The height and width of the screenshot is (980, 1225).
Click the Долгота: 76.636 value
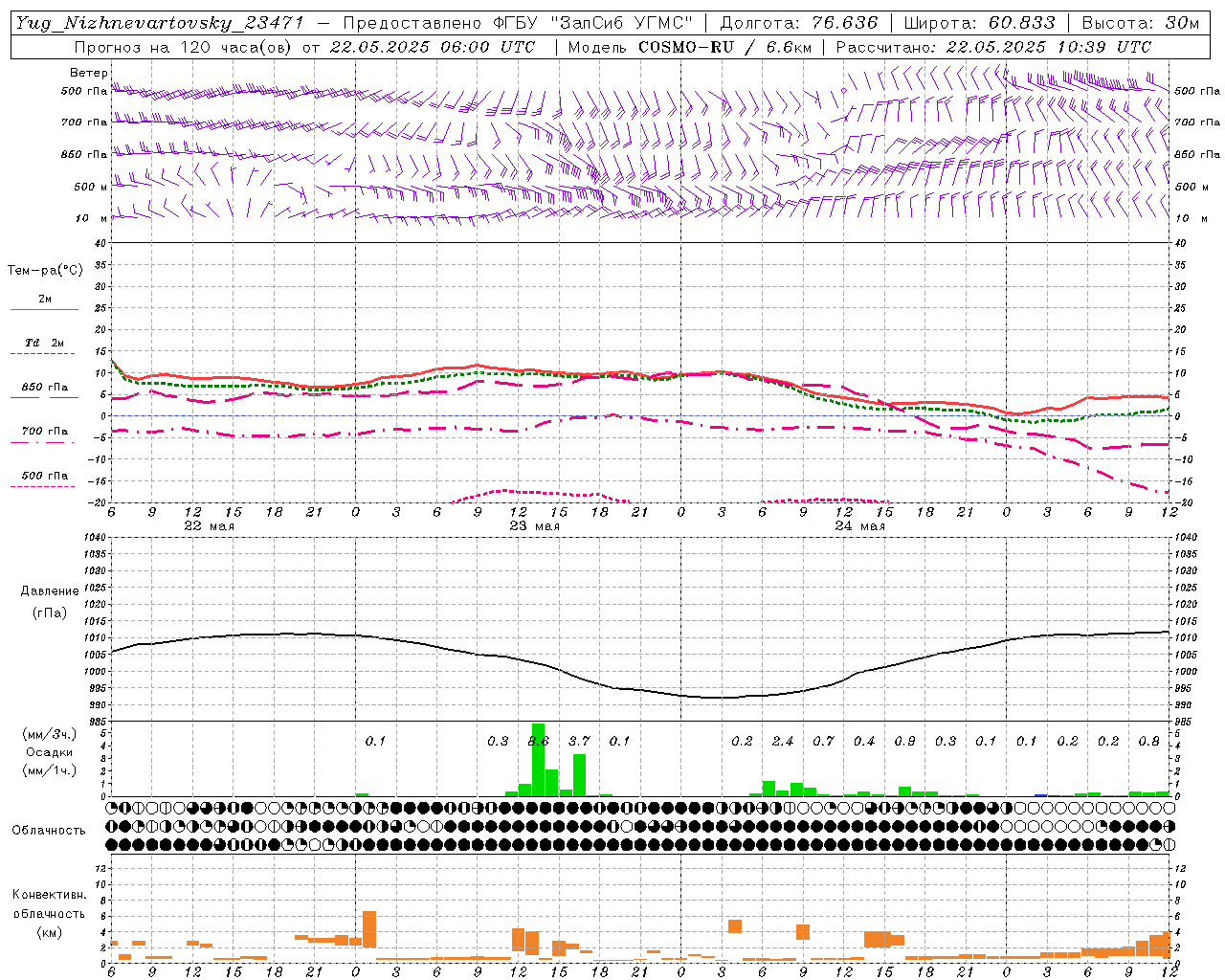click(x=798, y=23)
